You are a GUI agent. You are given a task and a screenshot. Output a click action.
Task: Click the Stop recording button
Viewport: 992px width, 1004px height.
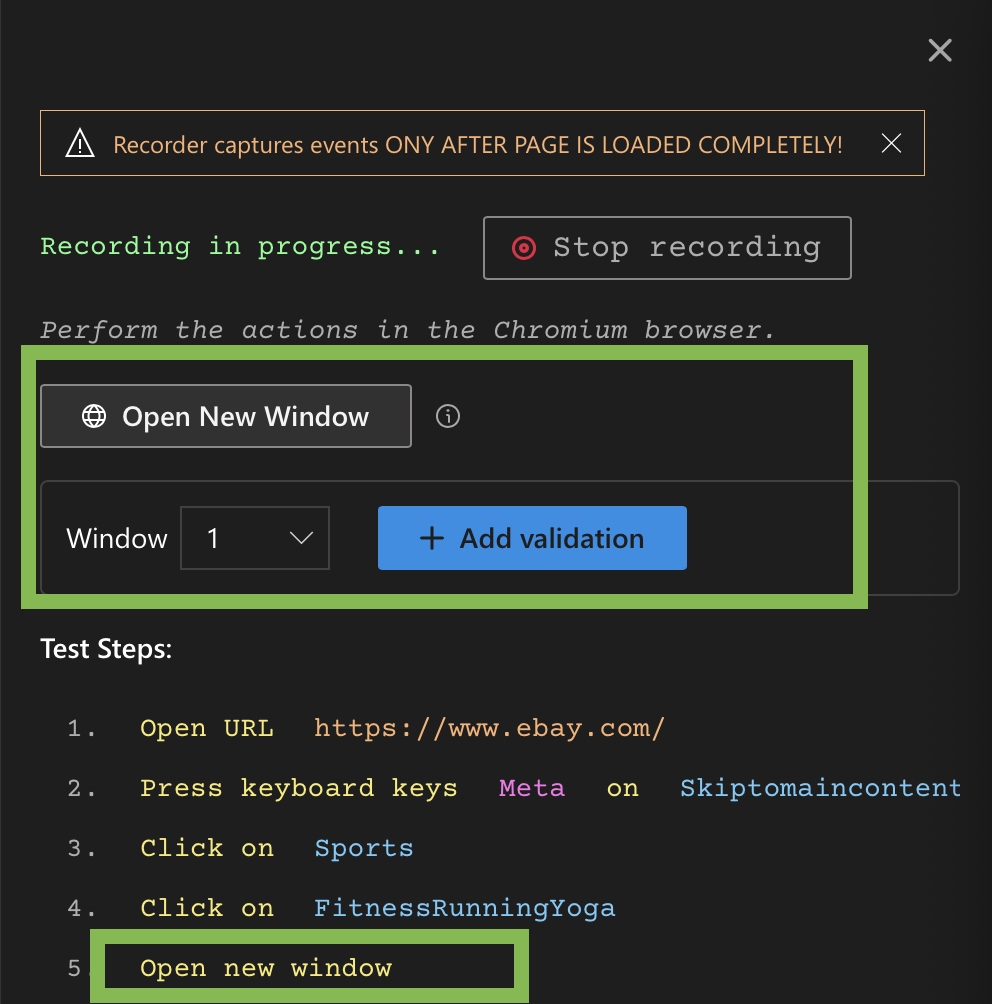pyautogui.click(x=667, y=247)
